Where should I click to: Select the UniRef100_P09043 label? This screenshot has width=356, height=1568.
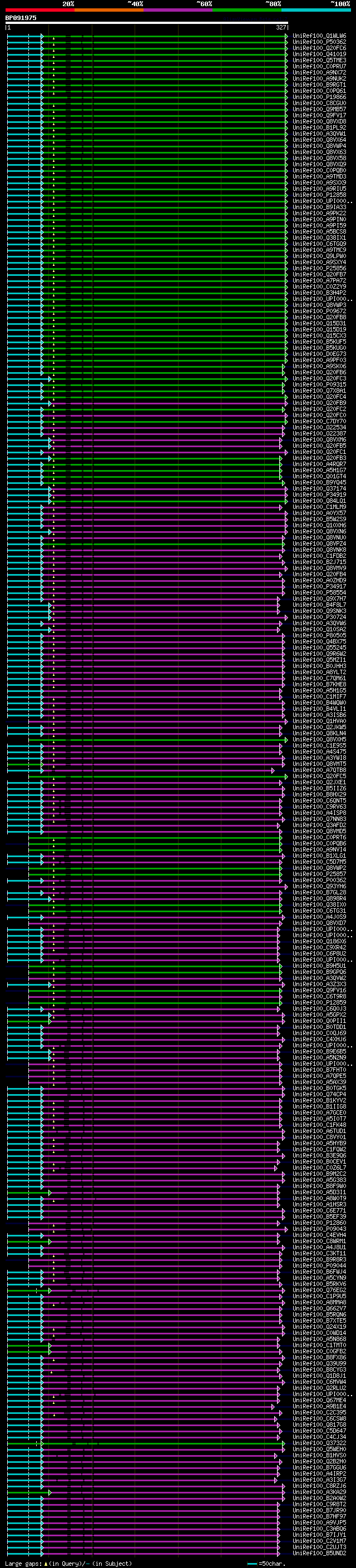[x=319, y=1229]
